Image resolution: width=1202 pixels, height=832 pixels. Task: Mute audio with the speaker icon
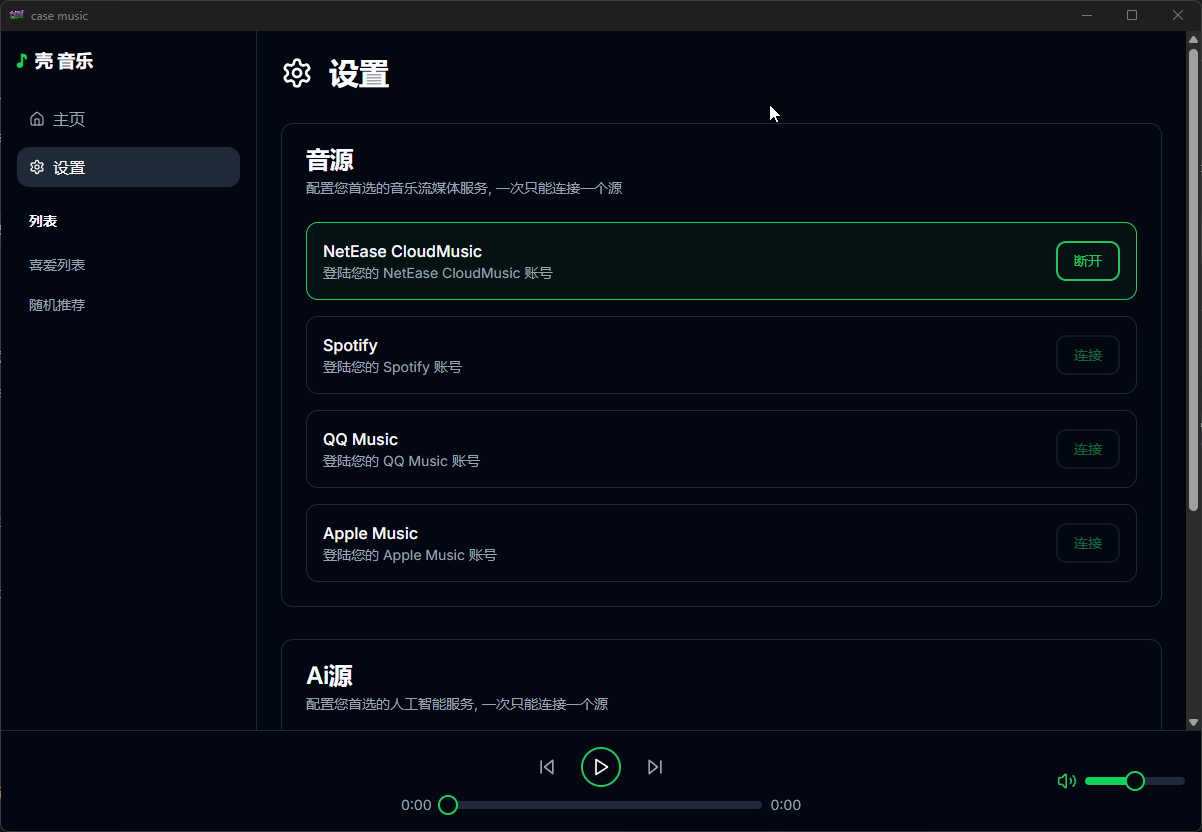click(1067, 781)
